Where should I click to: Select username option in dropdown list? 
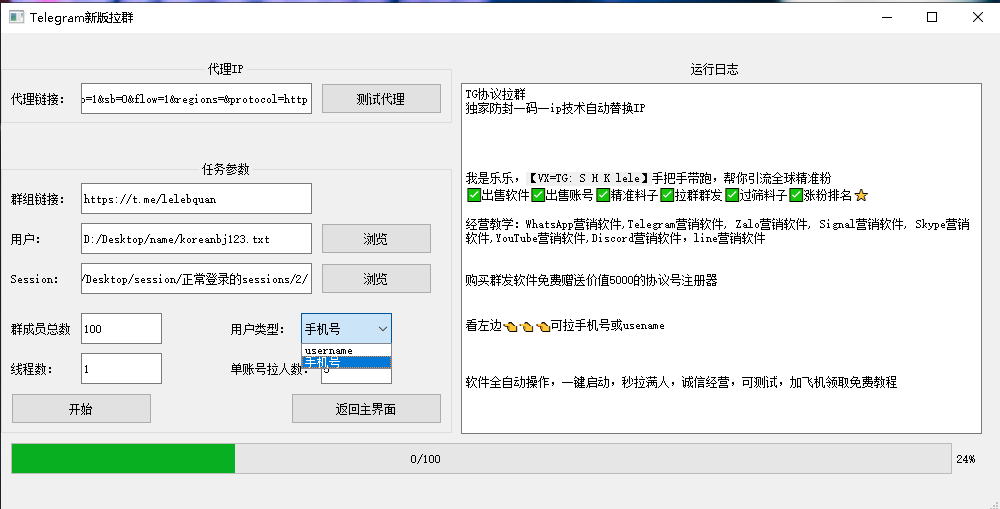(x=346, y=351)
